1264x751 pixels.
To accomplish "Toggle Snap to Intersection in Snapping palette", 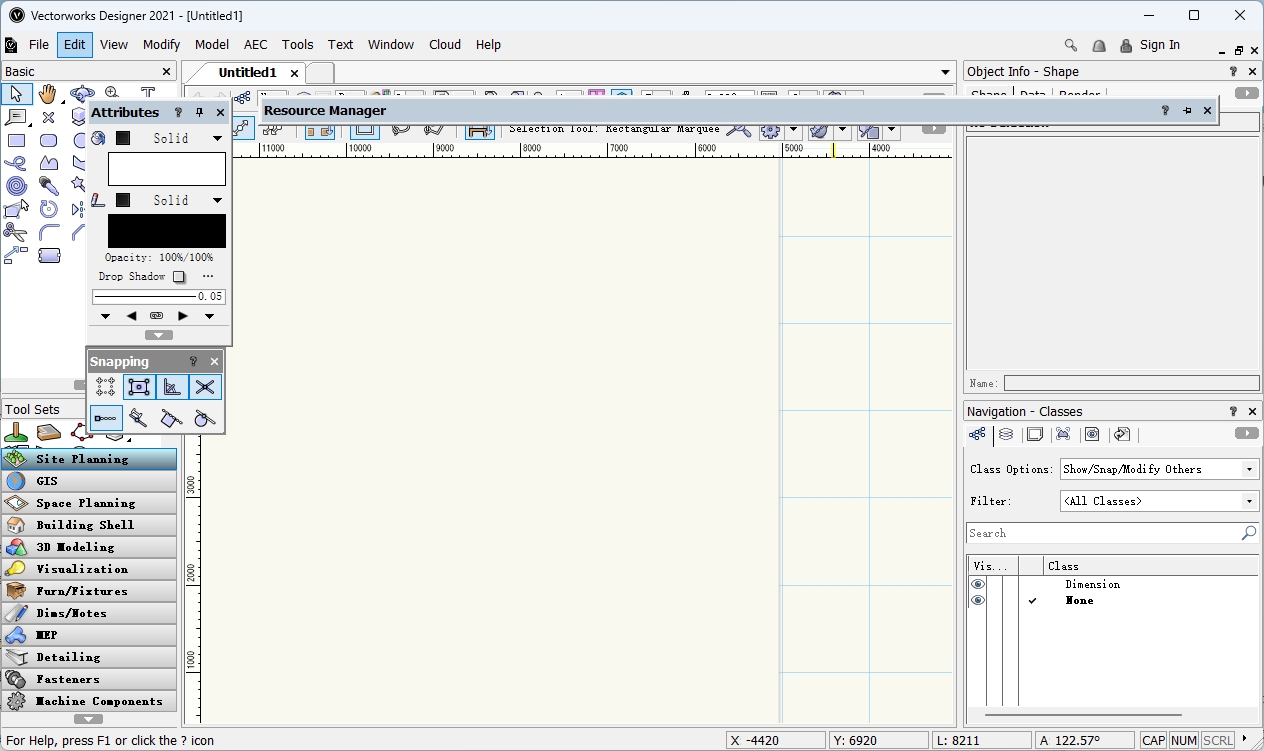I will [205, 387].
